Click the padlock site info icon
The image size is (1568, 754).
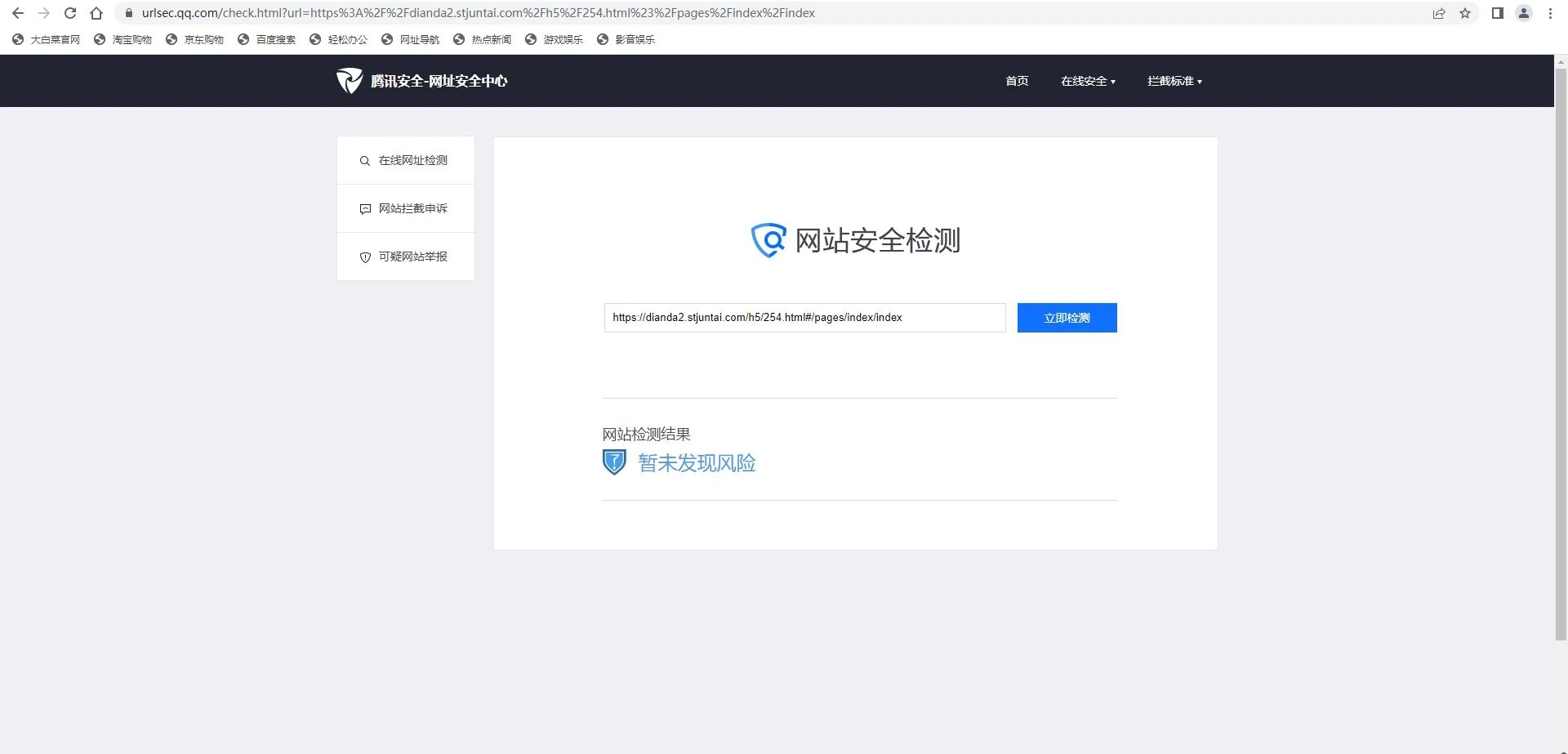tap(128, 13)
